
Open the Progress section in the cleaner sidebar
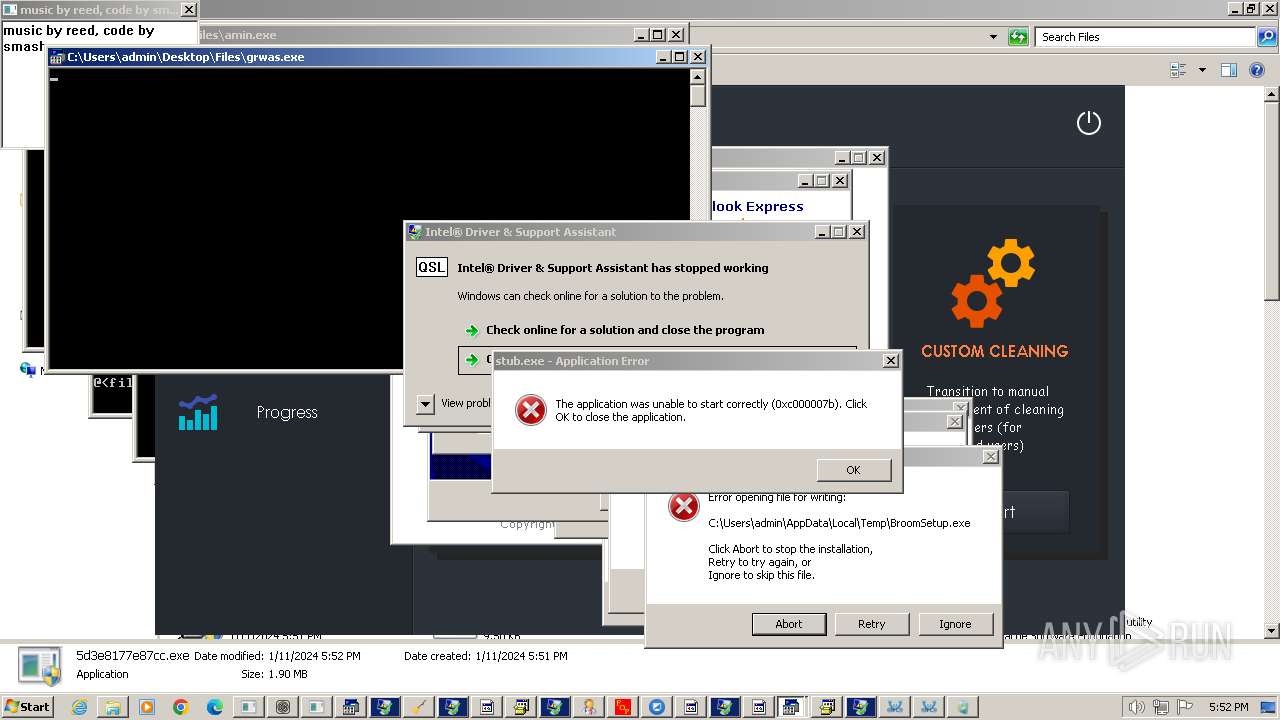tap(286, 412)
